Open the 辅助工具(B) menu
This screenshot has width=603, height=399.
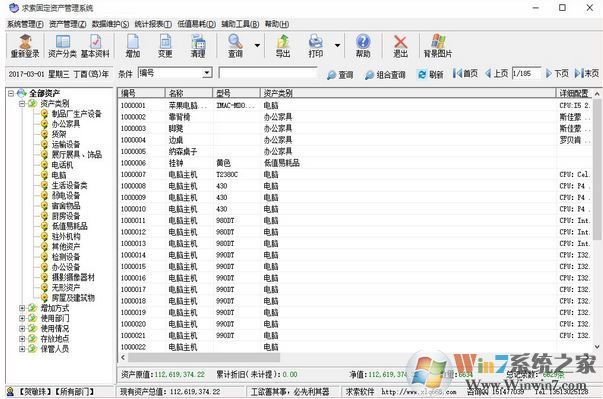point(240,24)
